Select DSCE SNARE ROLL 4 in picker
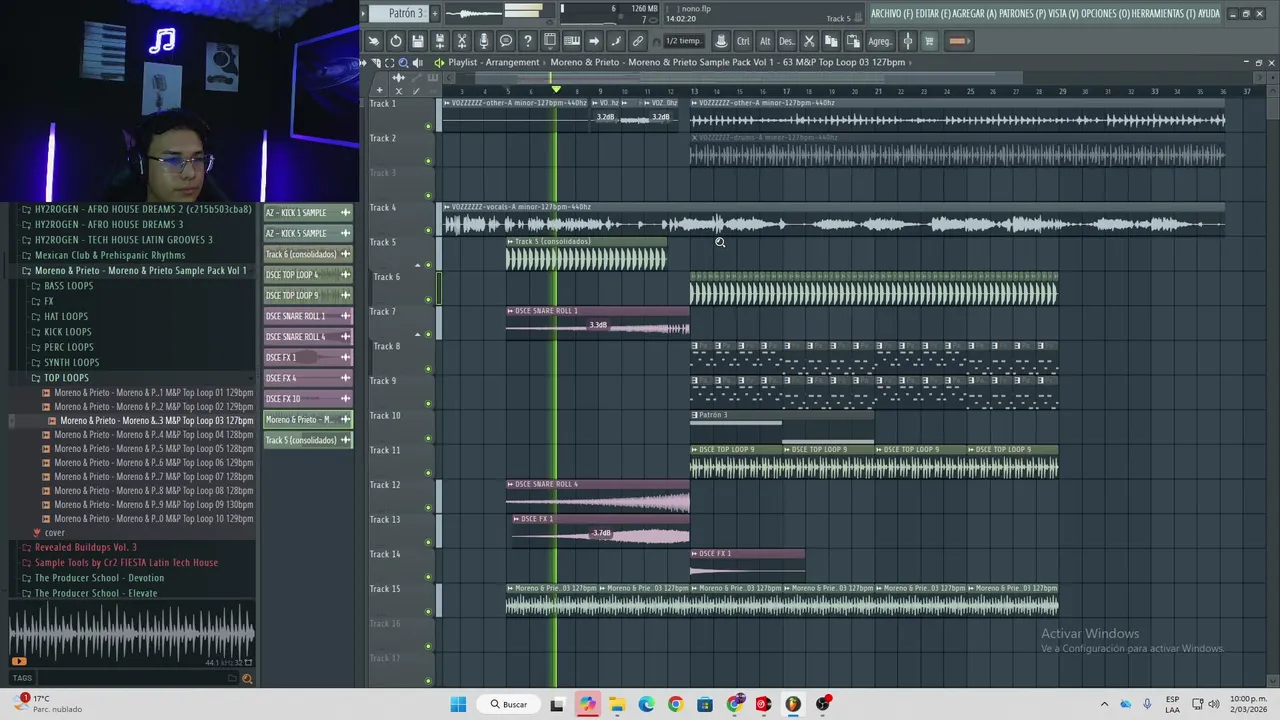Screen dimensions: 1280x720 (x=308, y=337)
